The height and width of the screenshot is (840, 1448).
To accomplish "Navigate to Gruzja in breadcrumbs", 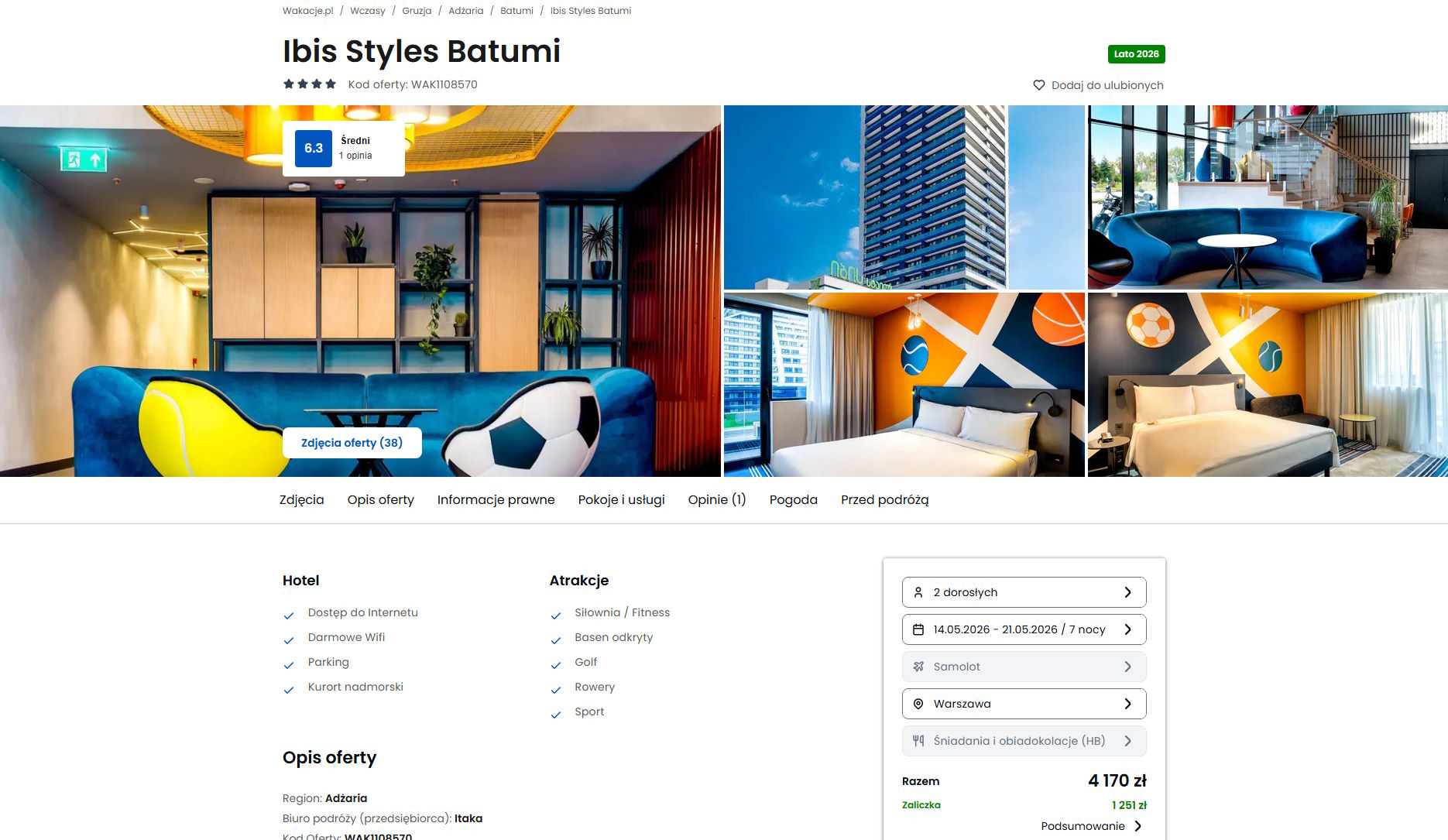I will click(417, 11).
